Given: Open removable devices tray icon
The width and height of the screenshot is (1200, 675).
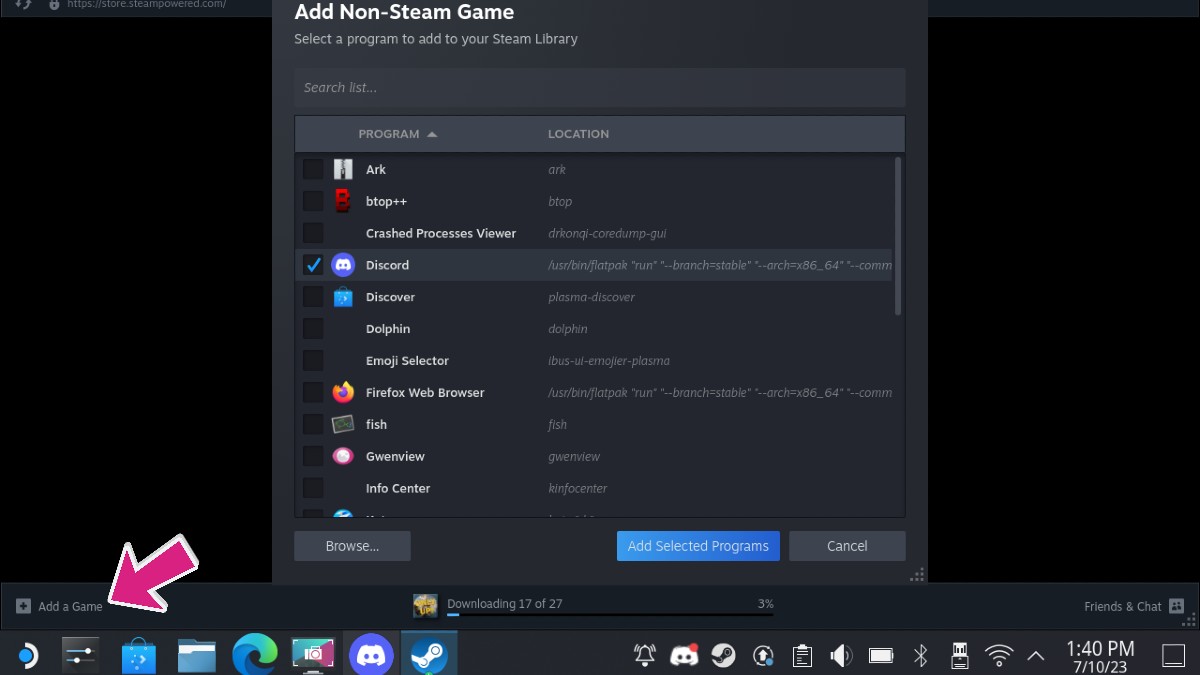Looking at the screenshot, I should point(959,656).
